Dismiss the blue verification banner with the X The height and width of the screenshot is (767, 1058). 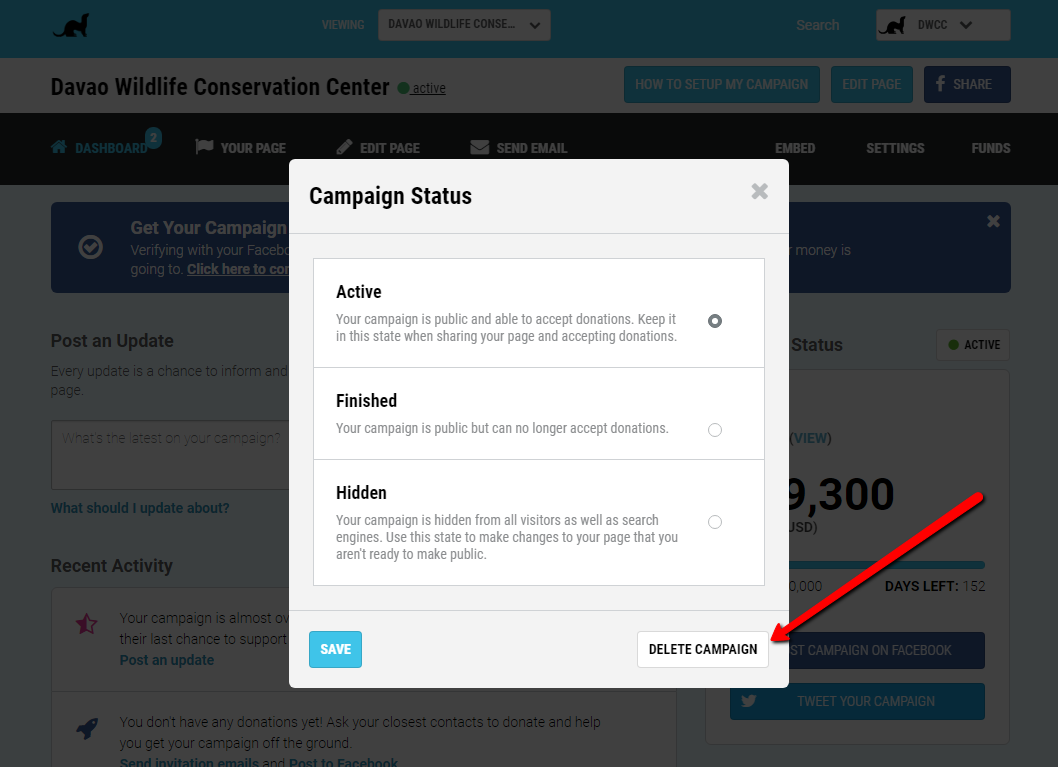click(x=993, y=221)
